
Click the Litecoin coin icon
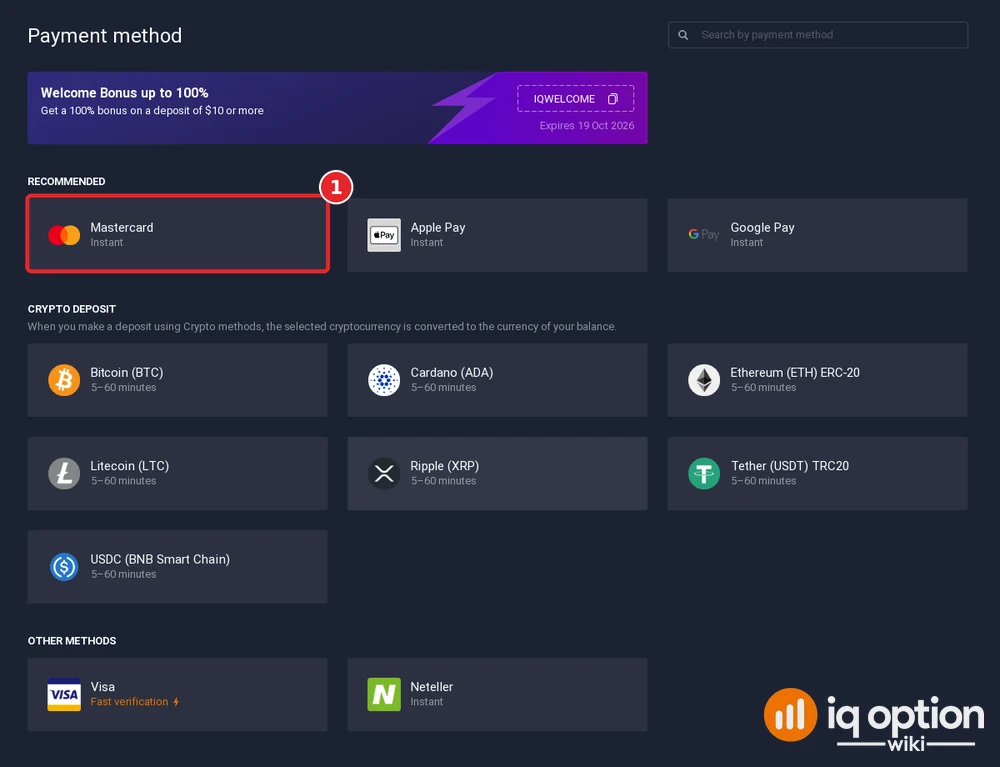pyautogui.click(x=64, y=473)
